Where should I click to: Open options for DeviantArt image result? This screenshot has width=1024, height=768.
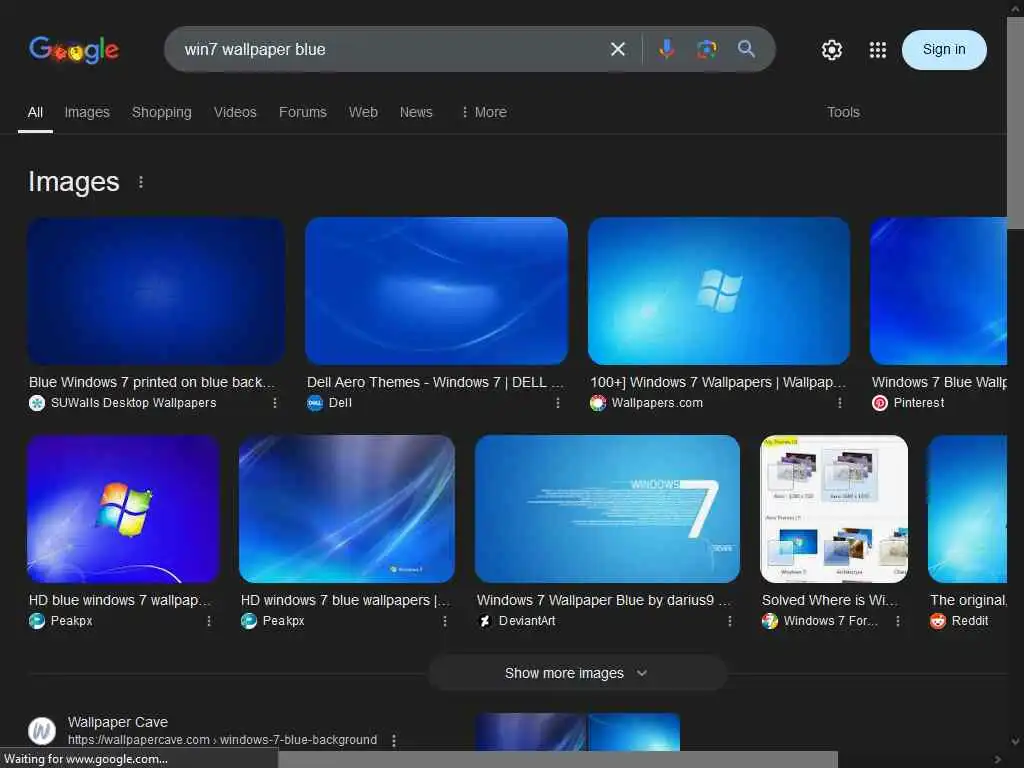(x=729, y=621)
